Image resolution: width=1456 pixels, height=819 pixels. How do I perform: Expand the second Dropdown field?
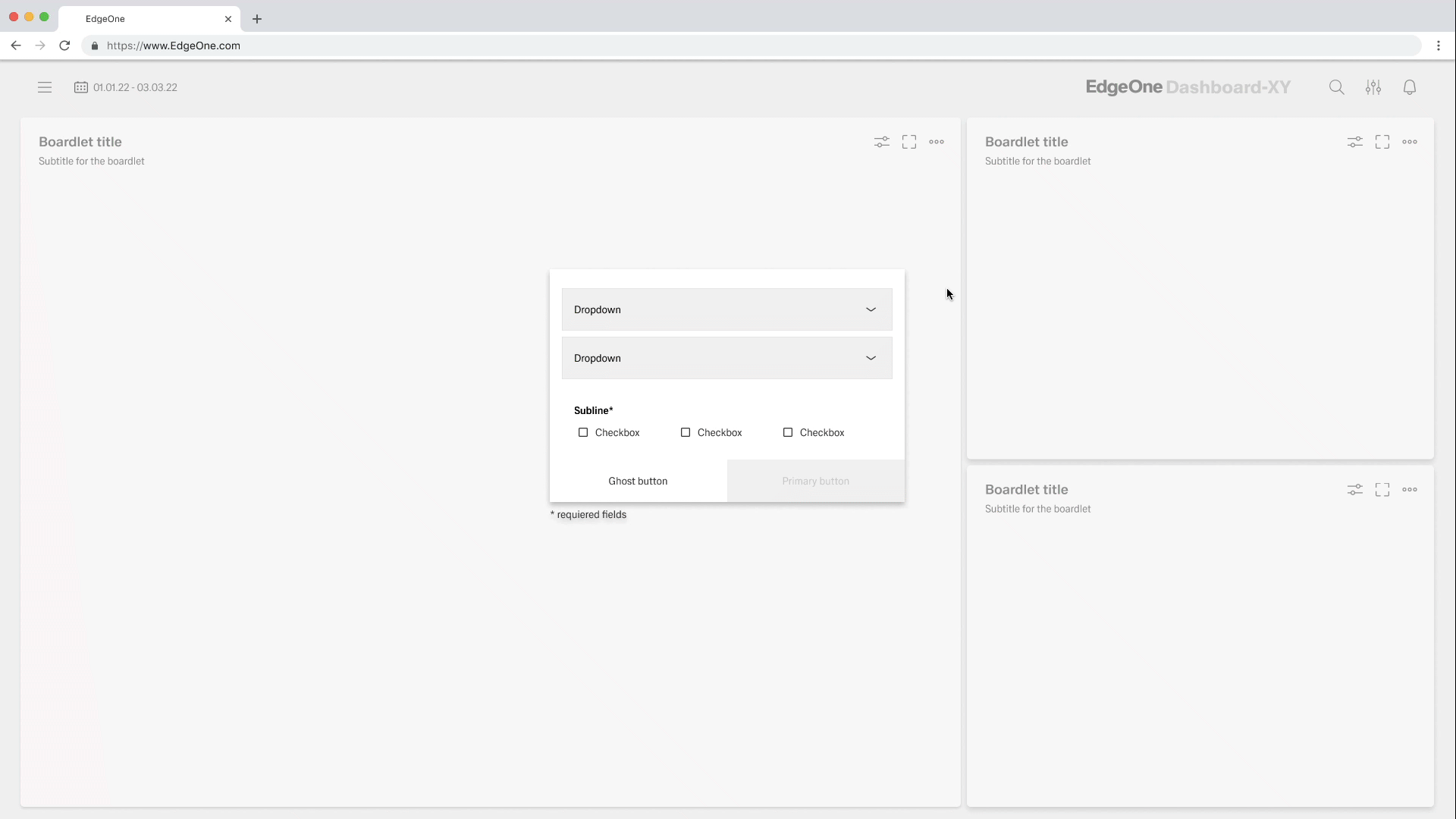click(x=726, y=358)
